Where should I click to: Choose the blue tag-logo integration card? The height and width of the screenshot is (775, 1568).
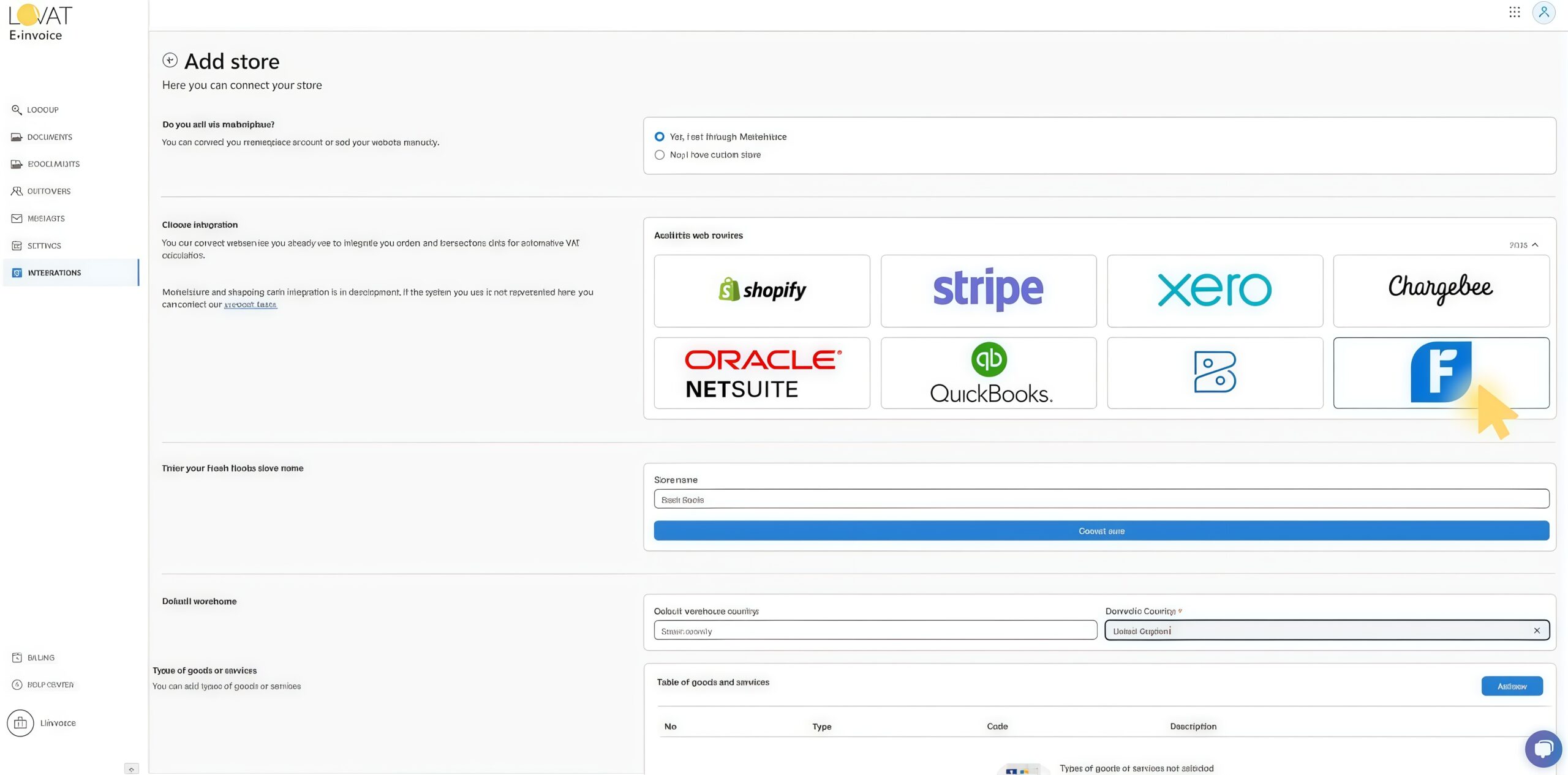click(x=1215, y=373)
